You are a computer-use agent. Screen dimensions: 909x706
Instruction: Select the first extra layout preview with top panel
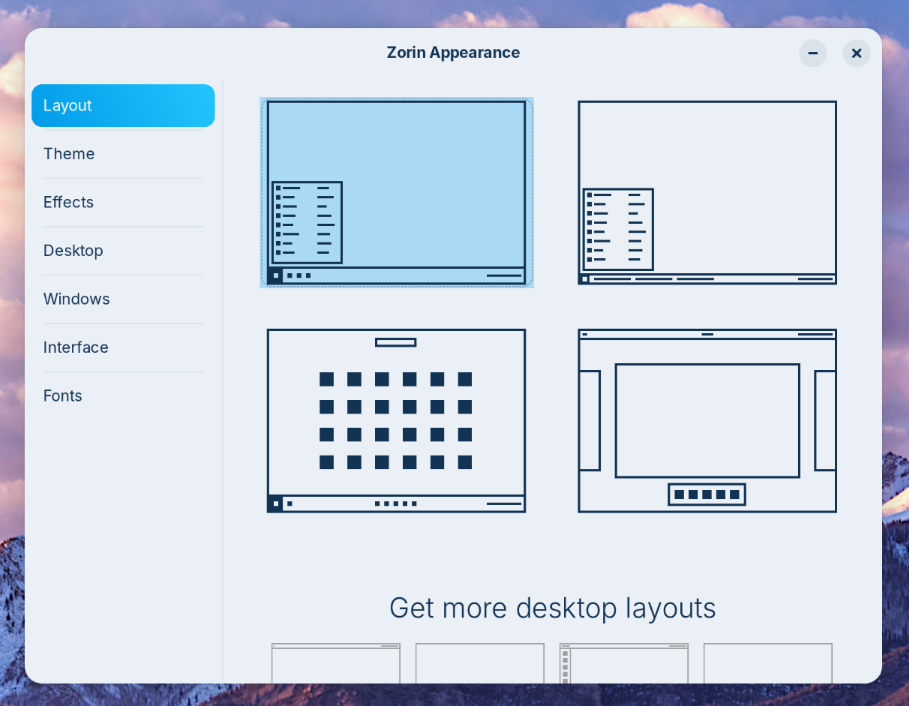coord(336,663)
